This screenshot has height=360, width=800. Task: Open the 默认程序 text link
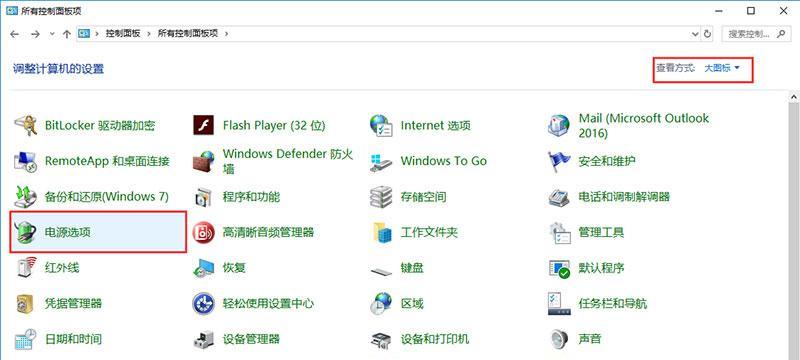coord(601,268)
